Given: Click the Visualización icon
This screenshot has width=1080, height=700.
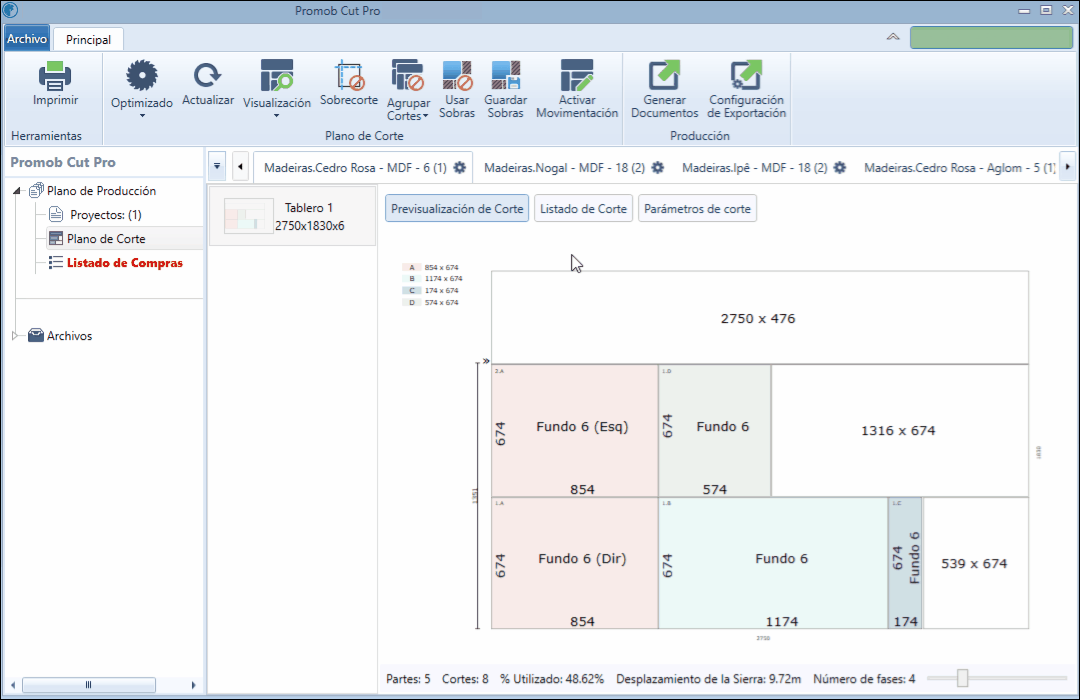Looking at the screenshot, I should (x=276, y=76).
